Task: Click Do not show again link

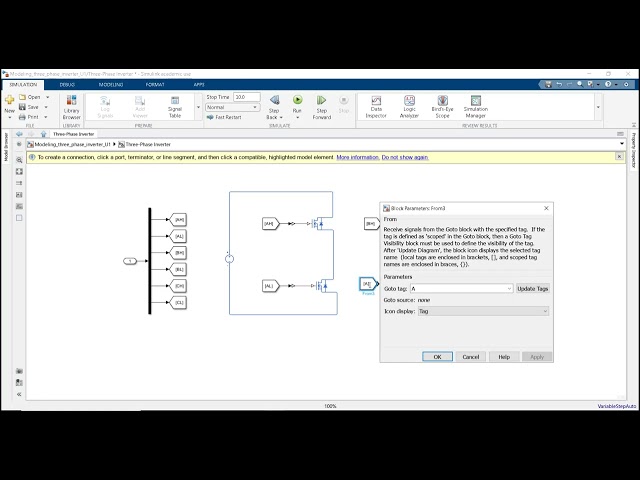Action: click(405, 157)
